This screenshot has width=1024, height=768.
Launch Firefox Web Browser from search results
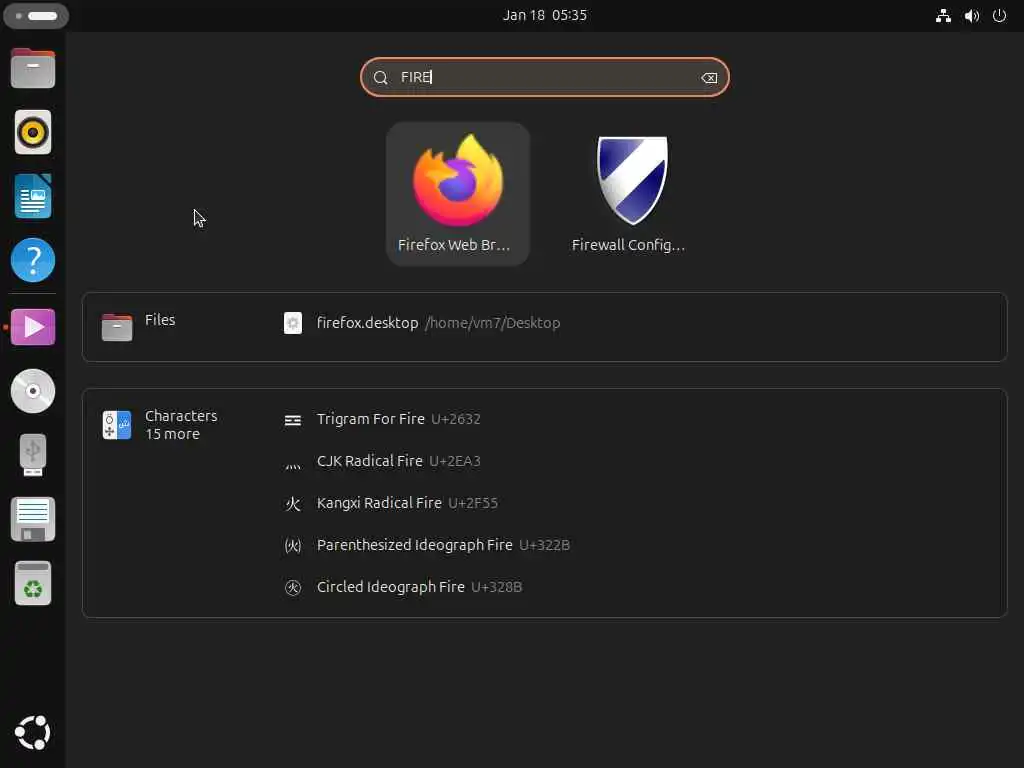pyautogui.click(x=457, y=194)
